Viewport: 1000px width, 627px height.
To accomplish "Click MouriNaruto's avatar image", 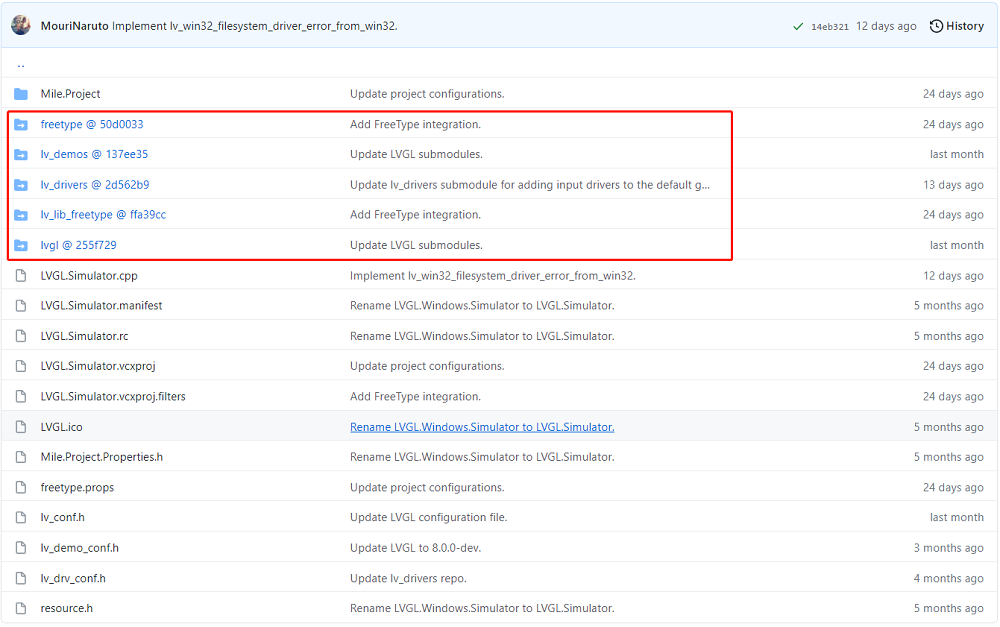I will coord(21,25).
